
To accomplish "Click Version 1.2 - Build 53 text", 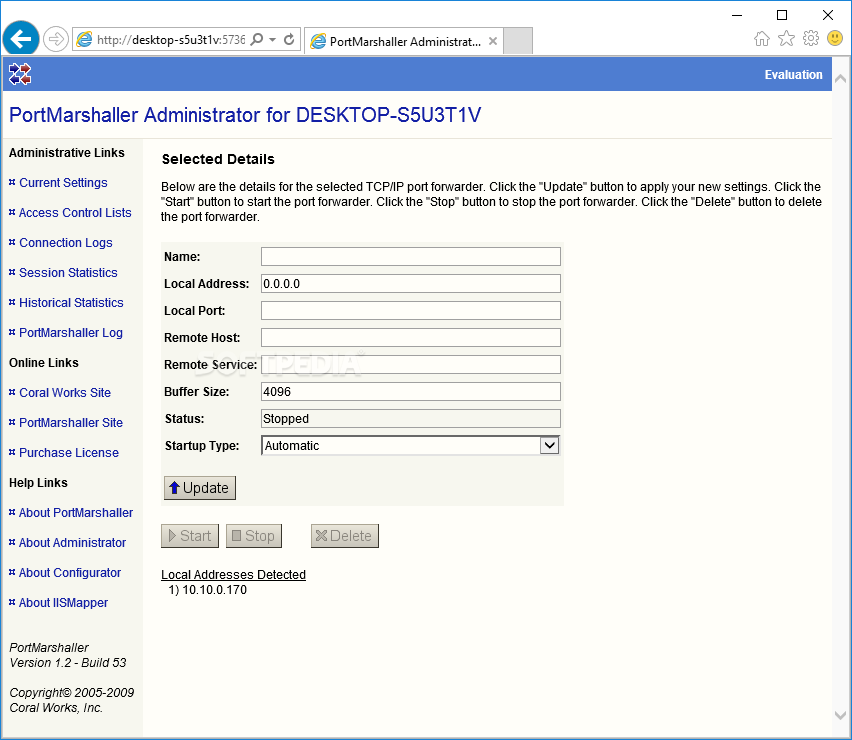I will point(67,663).
